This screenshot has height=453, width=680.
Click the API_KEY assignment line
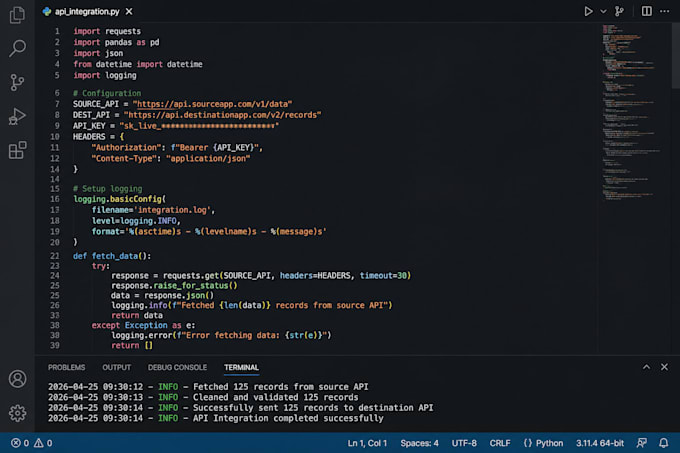tap(176, 126)
